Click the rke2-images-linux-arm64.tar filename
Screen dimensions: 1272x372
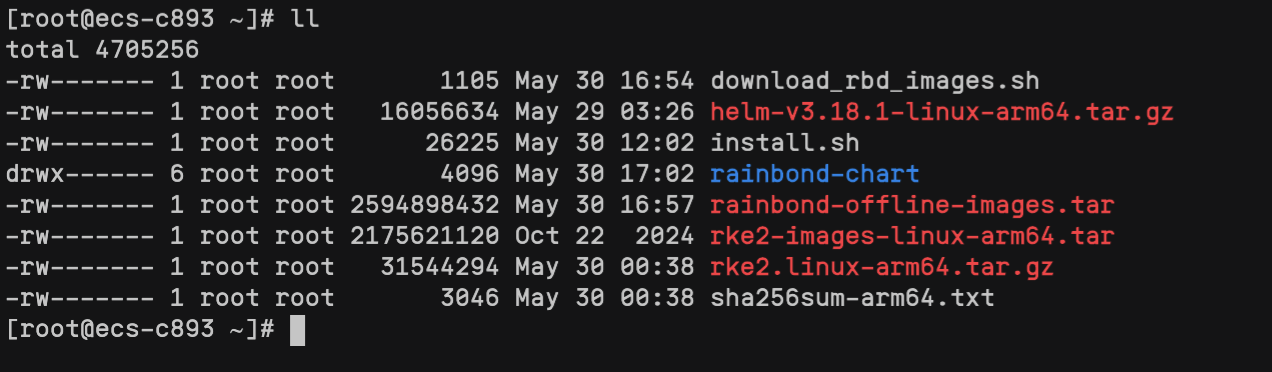tap(912, 236)
